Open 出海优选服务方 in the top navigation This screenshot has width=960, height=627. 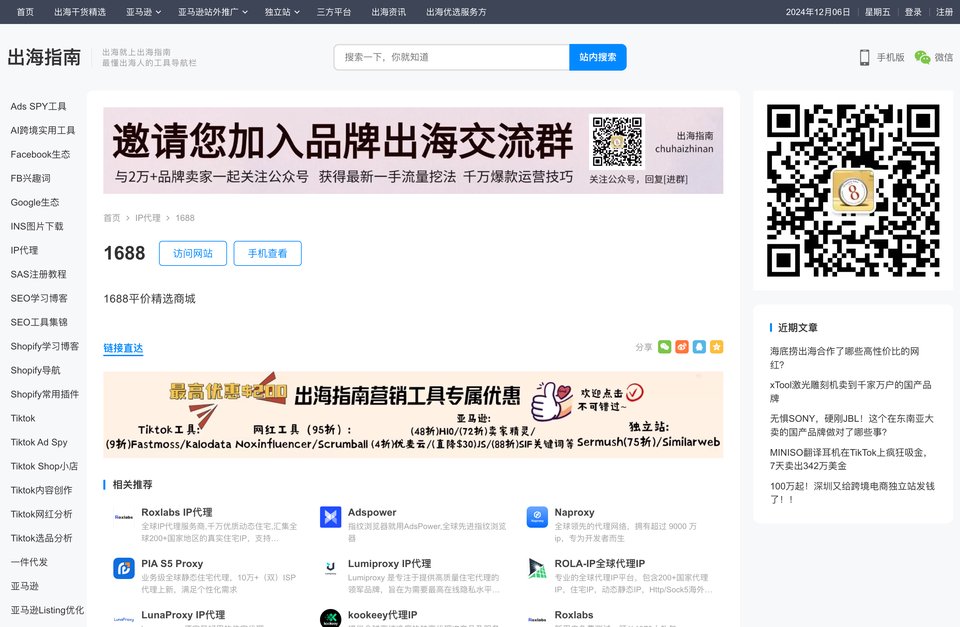tap(456, 12)
